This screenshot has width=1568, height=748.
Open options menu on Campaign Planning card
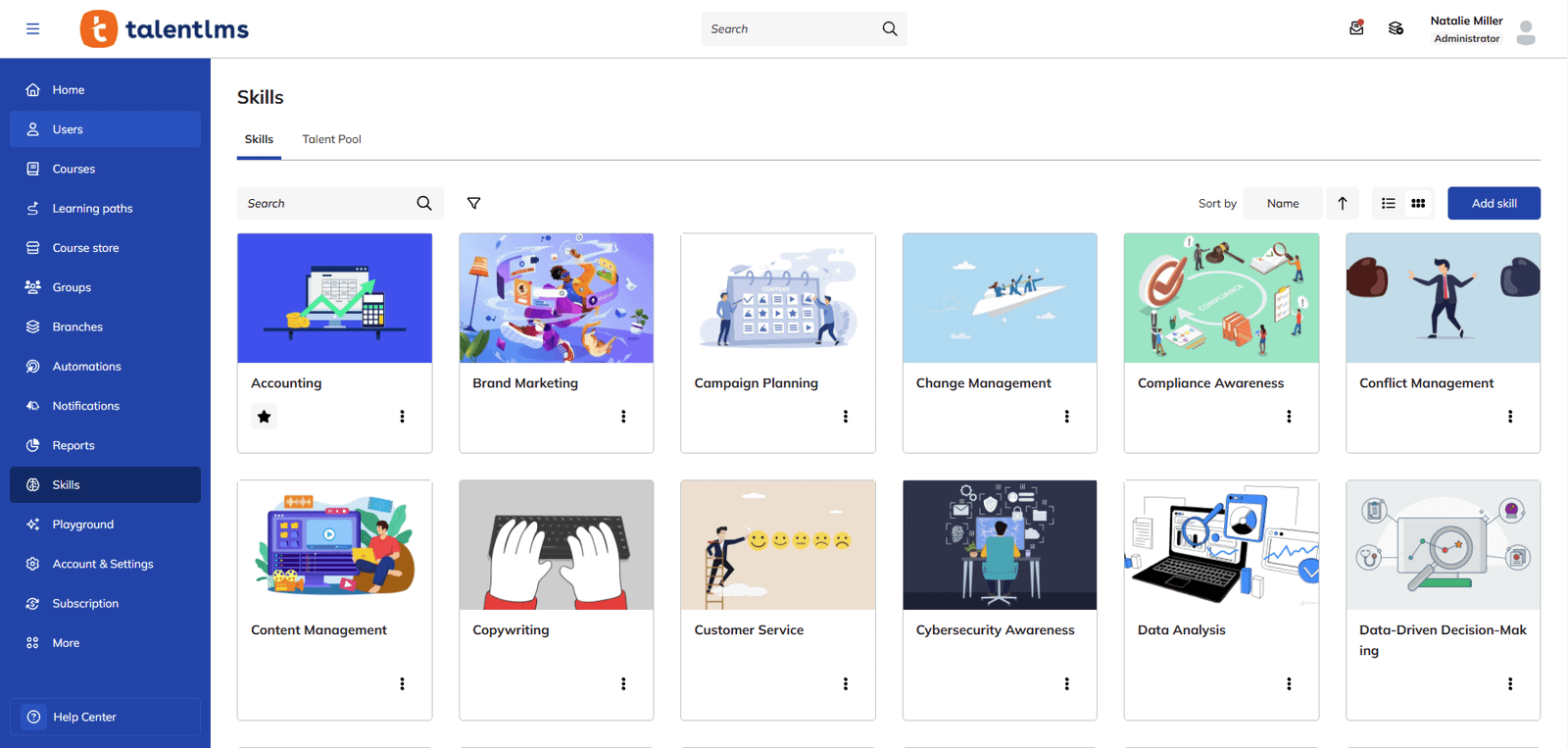coord(846,417)
